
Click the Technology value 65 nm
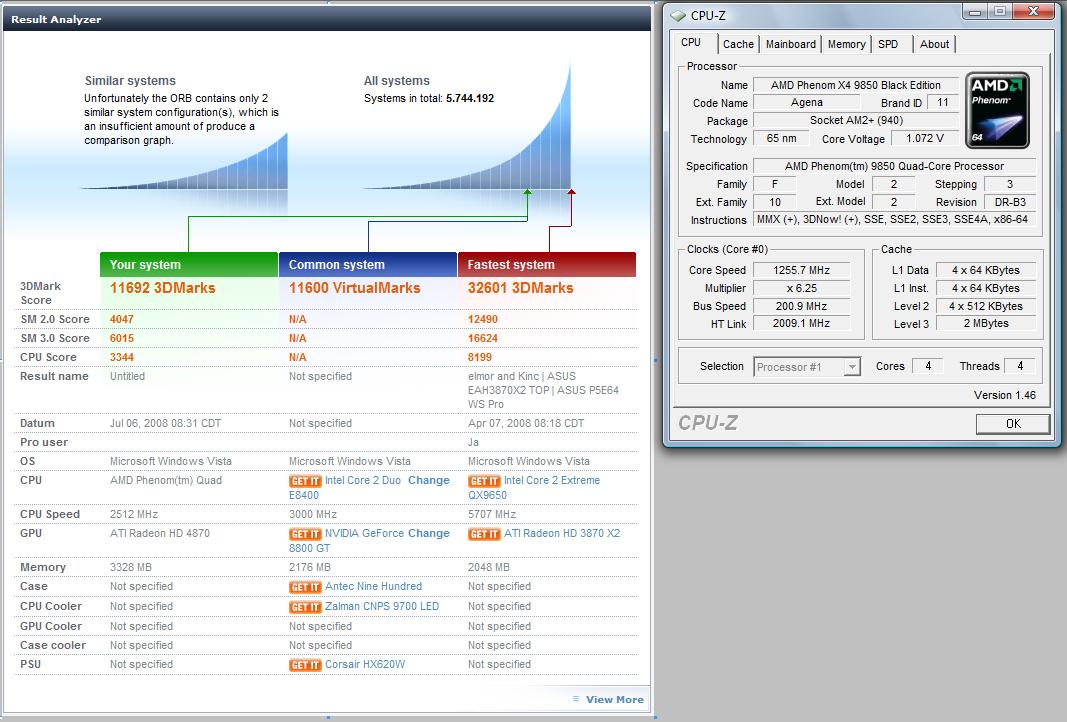pyautogui.click(x=781, y=139)
